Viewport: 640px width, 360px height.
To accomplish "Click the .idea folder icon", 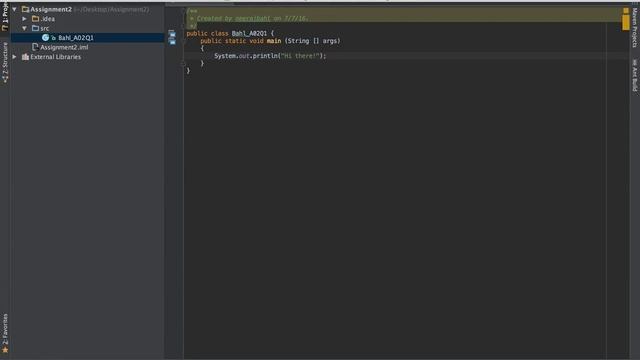I will [36, 19].
